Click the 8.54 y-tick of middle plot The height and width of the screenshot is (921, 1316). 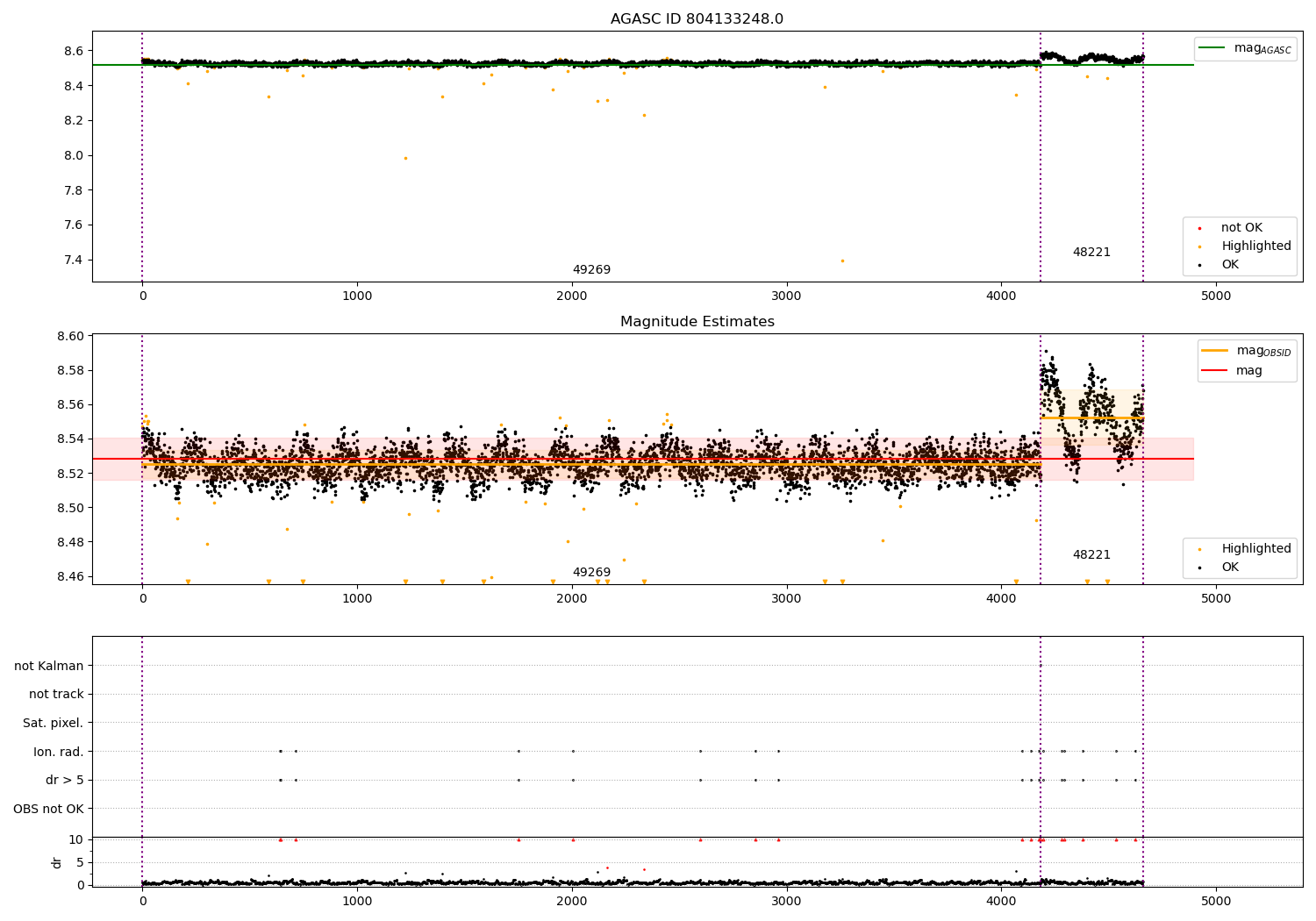click(70, 439)
